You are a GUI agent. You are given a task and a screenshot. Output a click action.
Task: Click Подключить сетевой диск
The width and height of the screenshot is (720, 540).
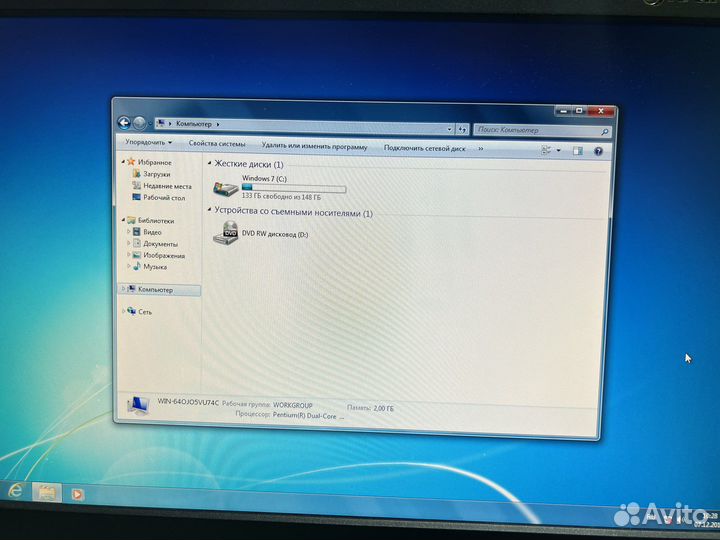[424, 148]
